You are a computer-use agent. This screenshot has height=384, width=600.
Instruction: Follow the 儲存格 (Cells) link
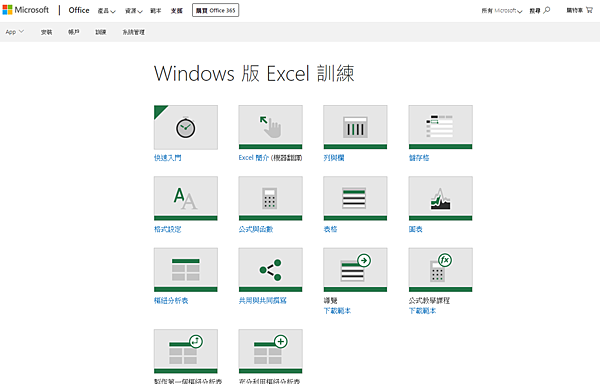coord(419,158)
